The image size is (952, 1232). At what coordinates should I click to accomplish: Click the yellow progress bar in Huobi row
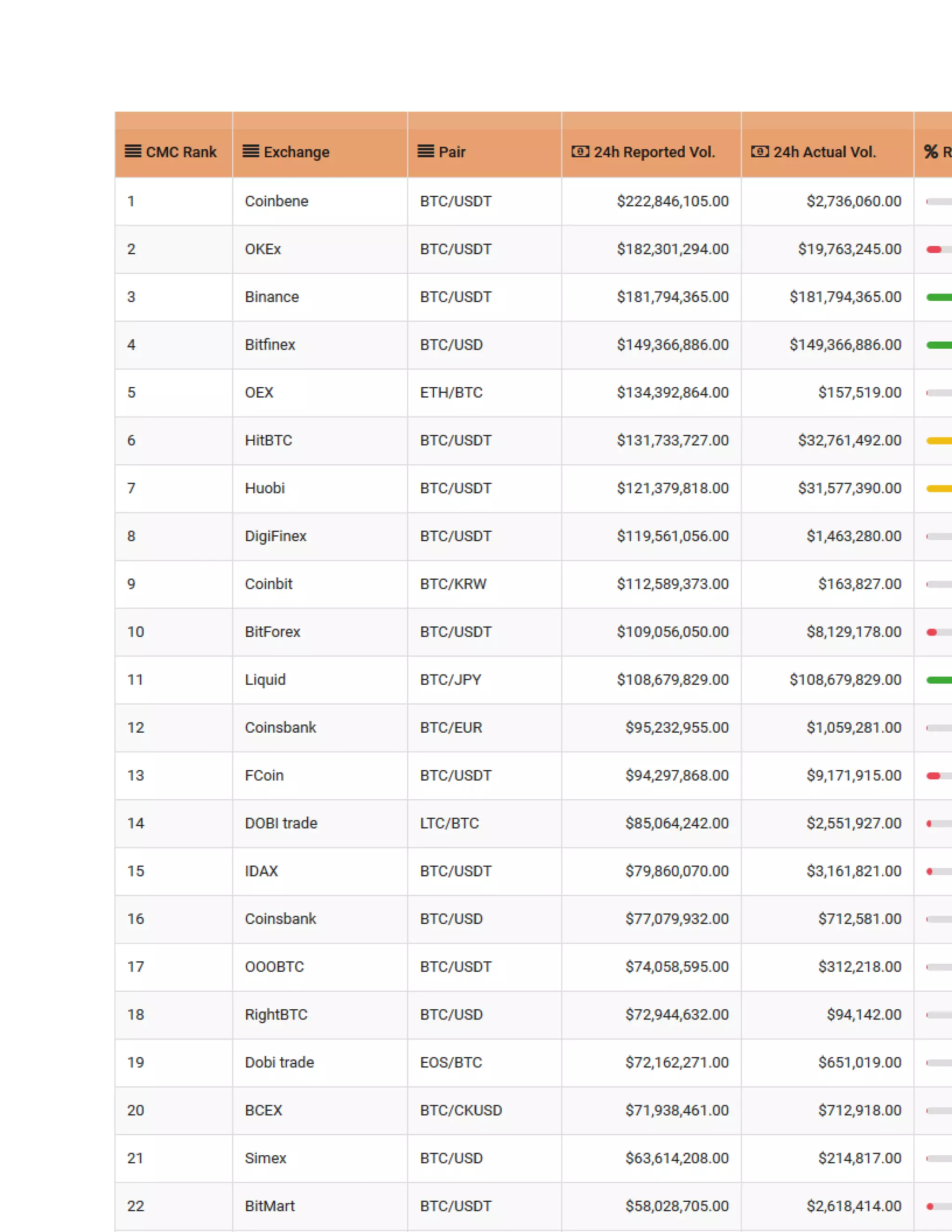point(939,489)
